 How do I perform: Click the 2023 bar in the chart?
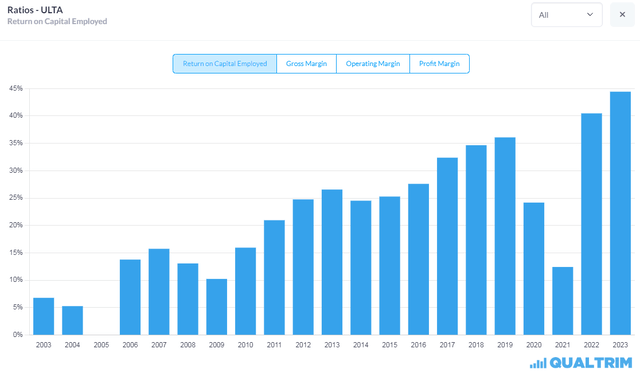(x=620, y=213)
